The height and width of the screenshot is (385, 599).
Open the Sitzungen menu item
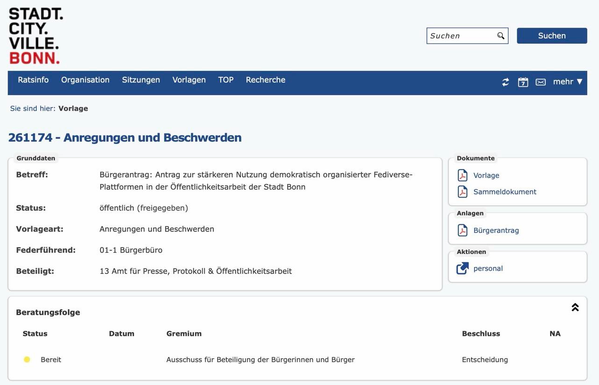coord(141,80)
